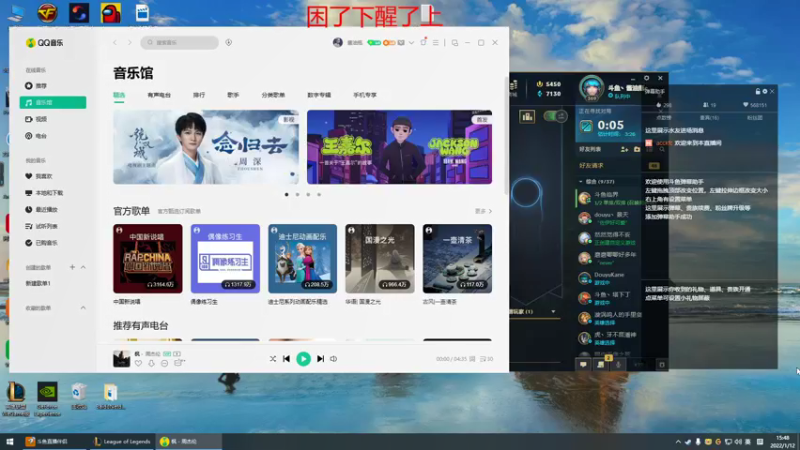Open the comments icon in the player bar
Image resolution: width=800 pixels, height=450 pixels.
[179, 363]
